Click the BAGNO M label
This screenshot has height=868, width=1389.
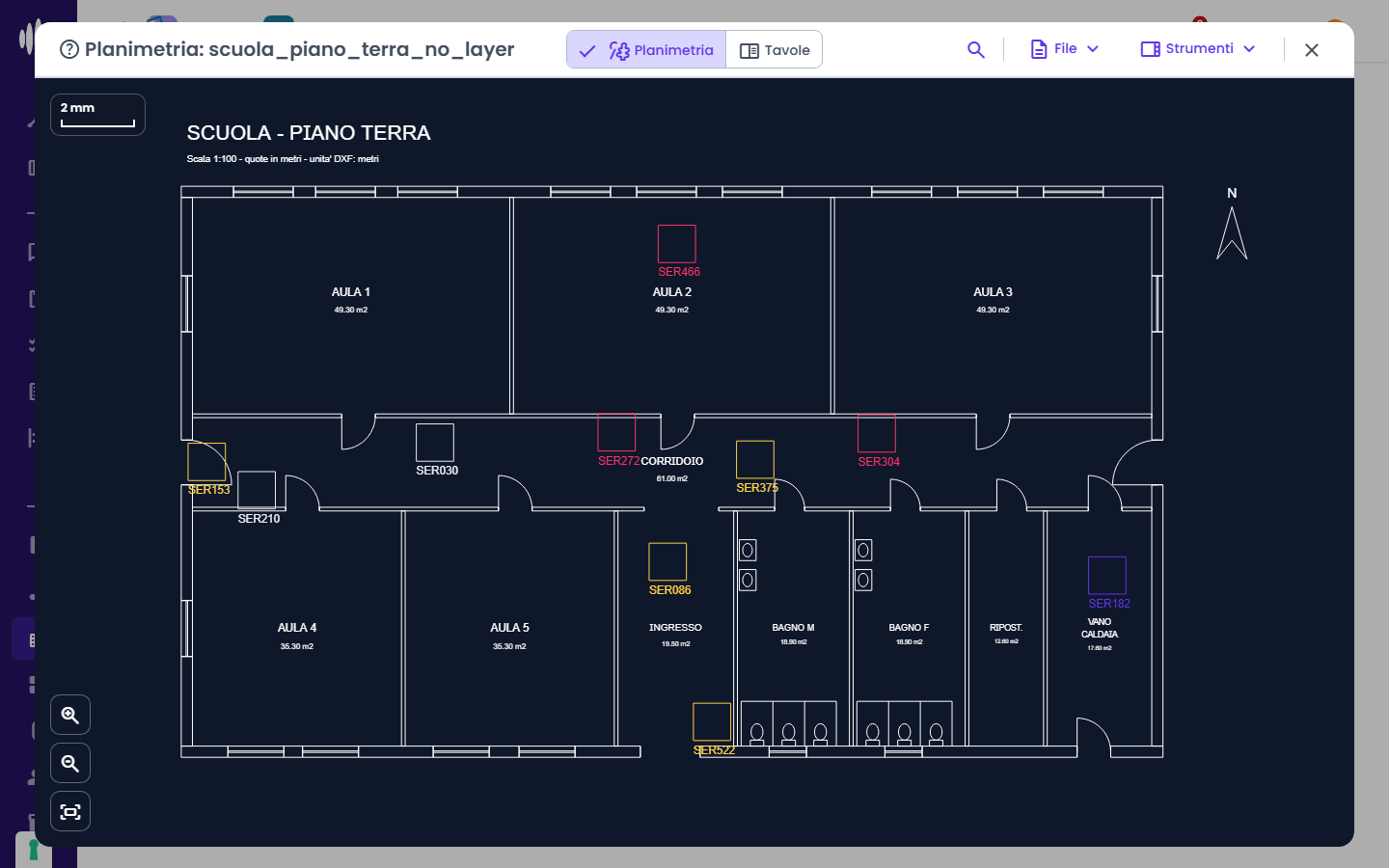tap(793, 628)
